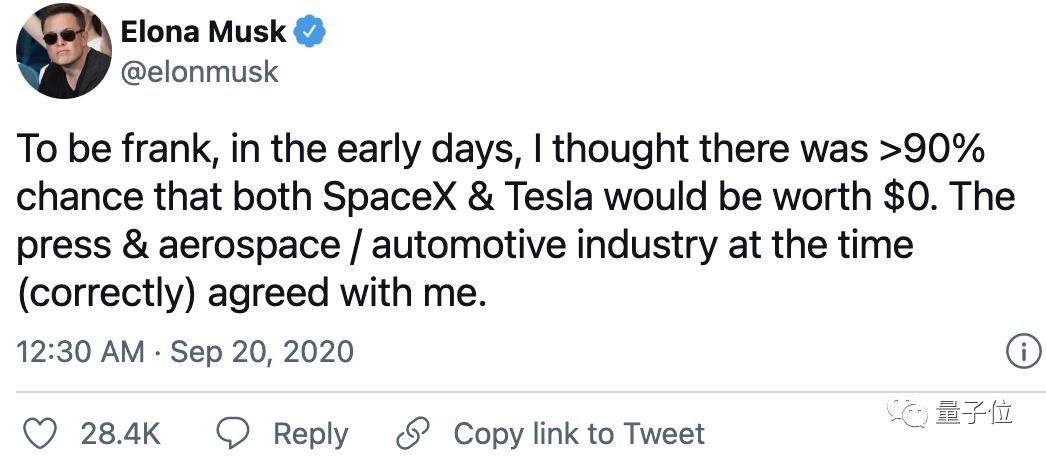Click the Sep 20, 2020 date
This screenshot has height=458, width=1046.
click(261, 352)
